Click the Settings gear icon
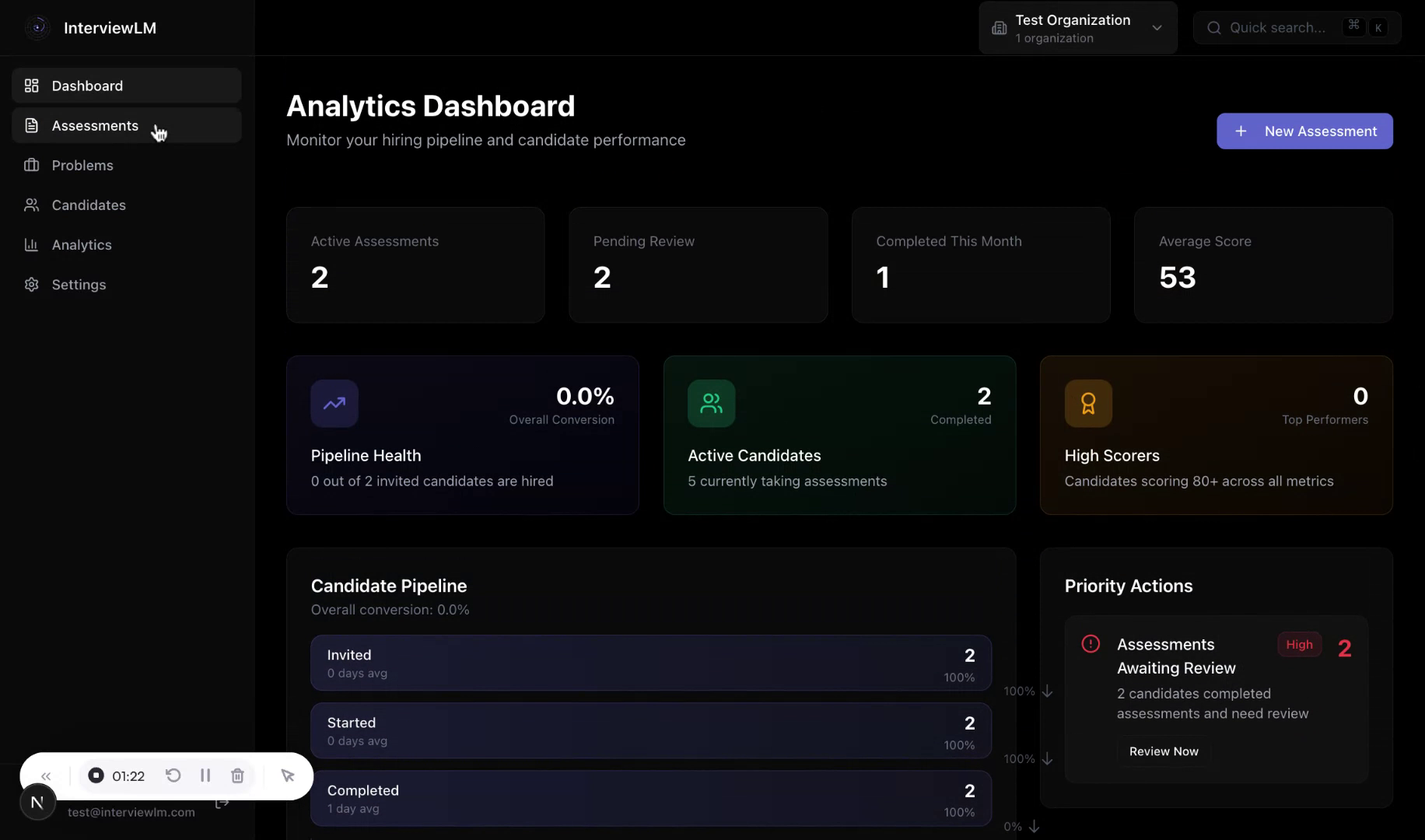 pyautogui.click(x=31, y=285)
